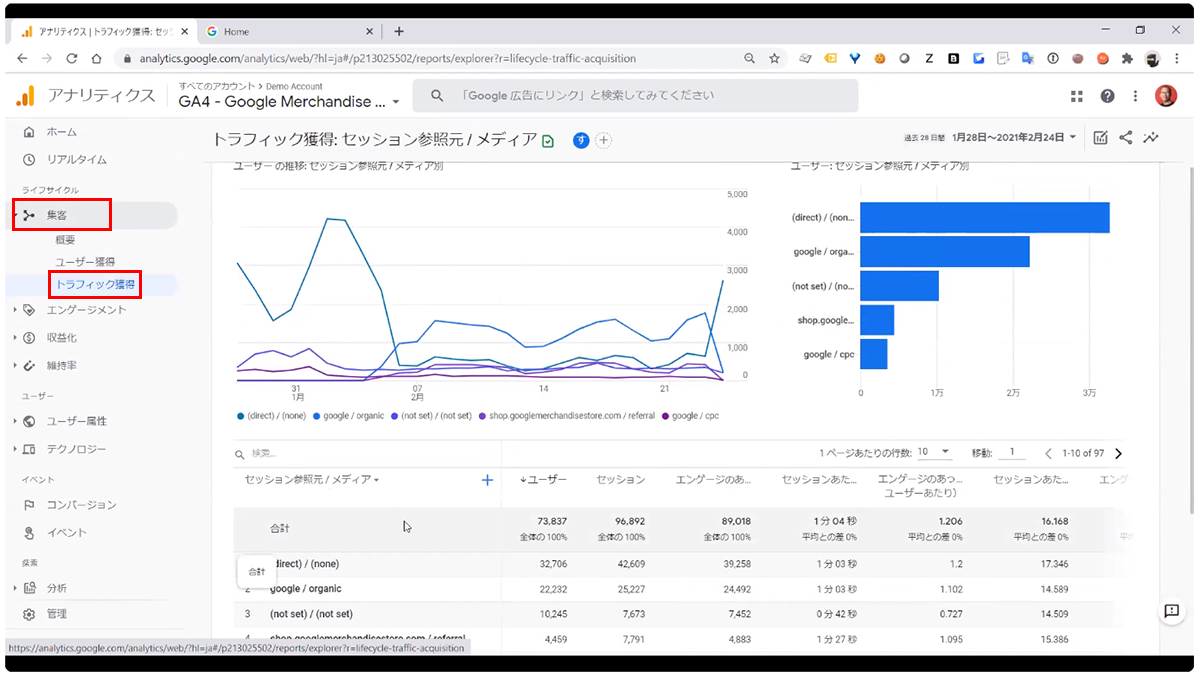1200x677 pixels.
Task: Click the Google Translate extension icon
Action: (x=1028, y=59)
